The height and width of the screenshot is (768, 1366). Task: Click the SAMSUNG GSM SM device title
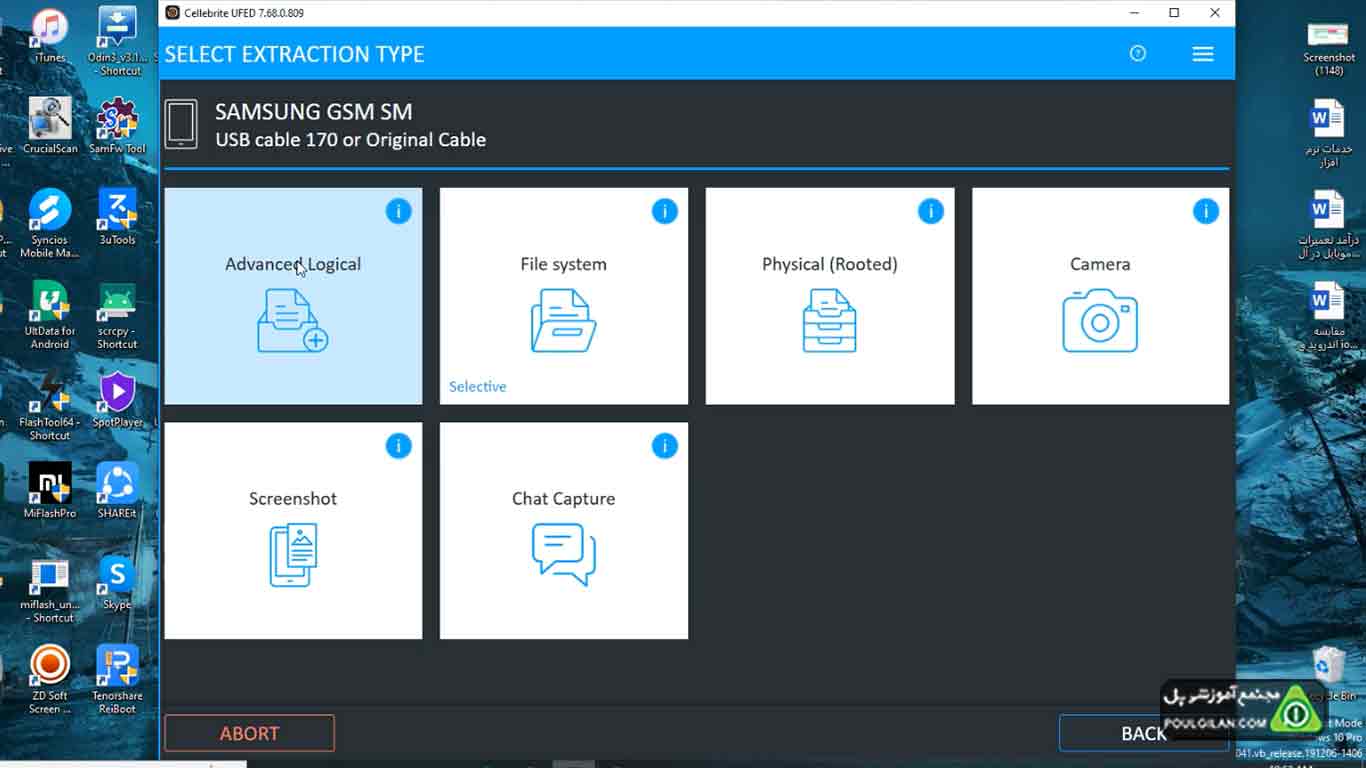click(x=314, y=112)
